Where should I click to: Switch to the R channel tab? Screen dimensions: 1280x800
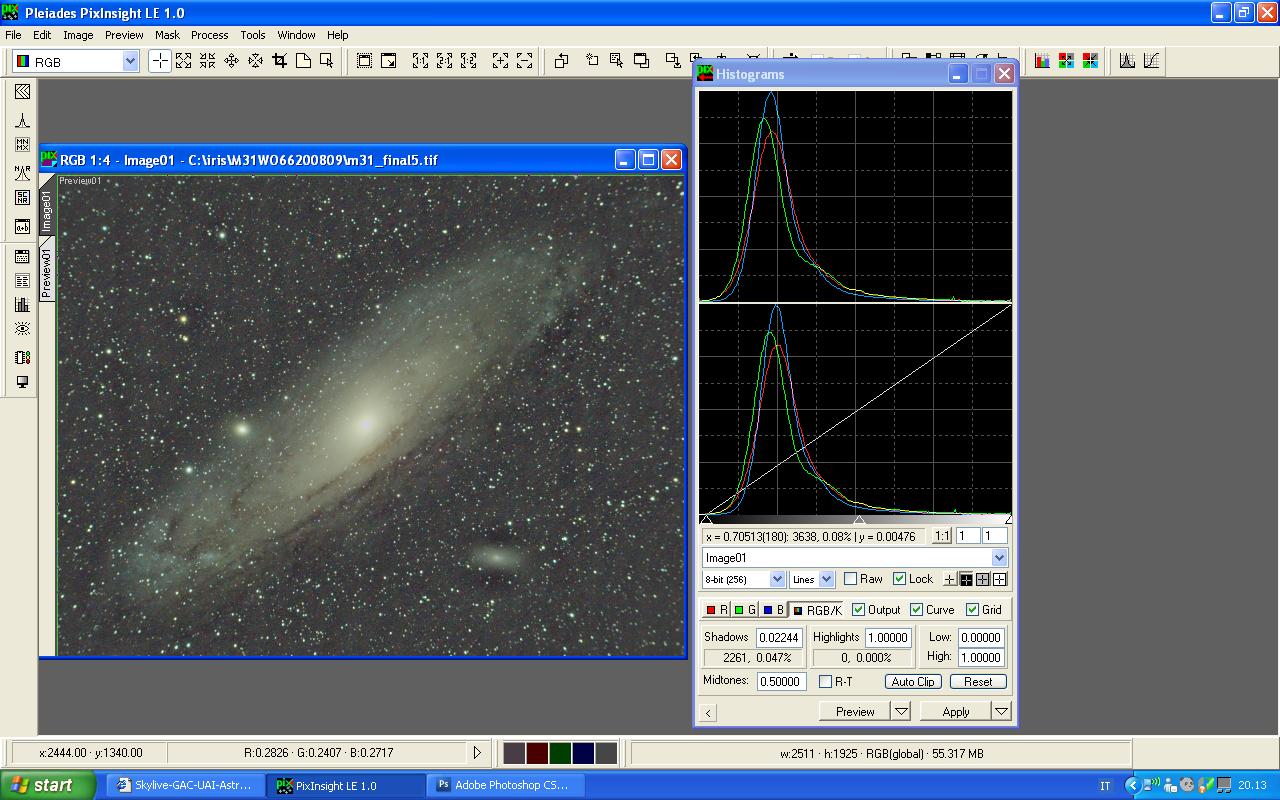pos(717,610)
